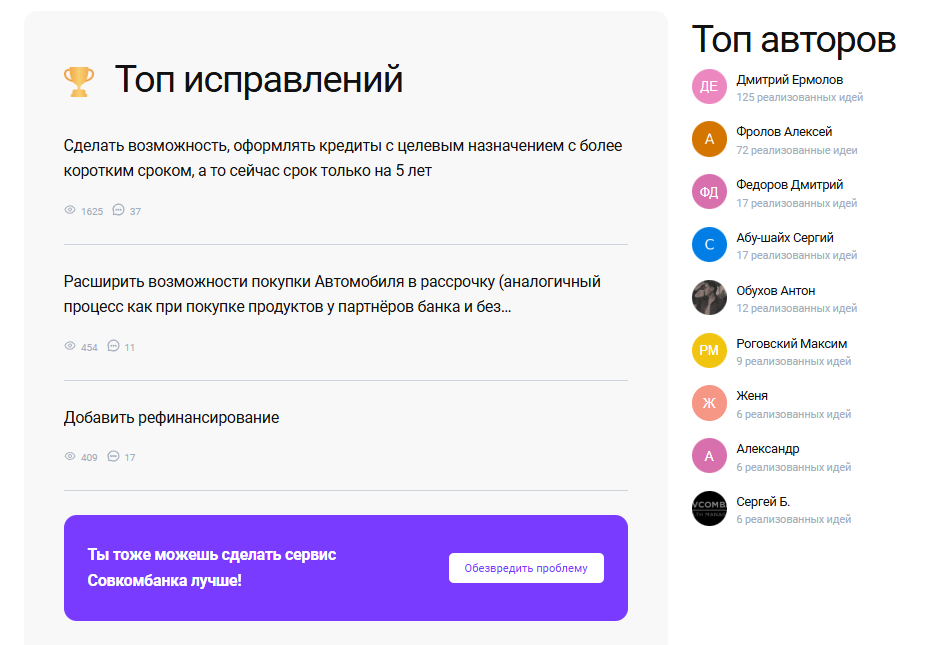Open author Александр's name link

tap(767, 449)
